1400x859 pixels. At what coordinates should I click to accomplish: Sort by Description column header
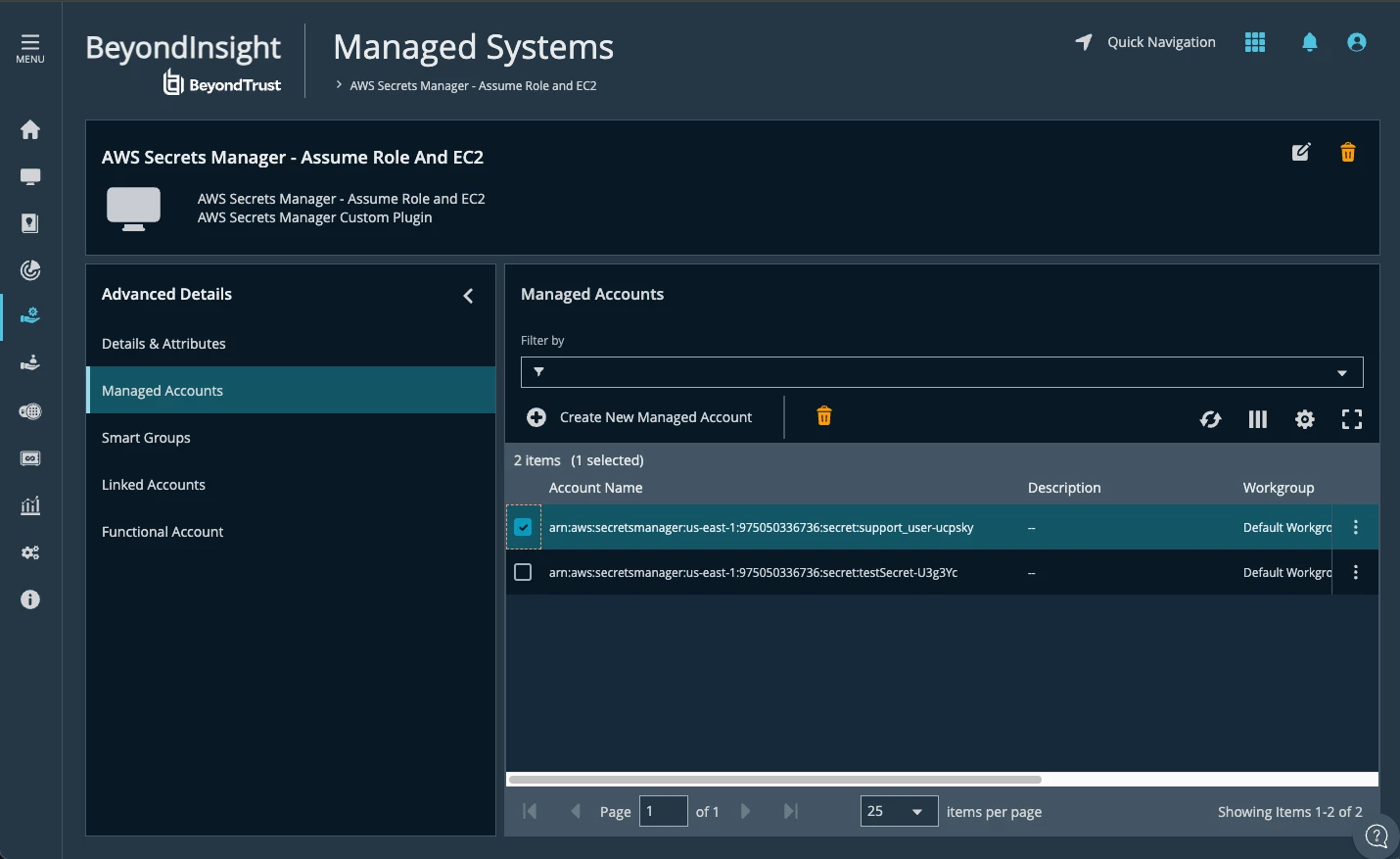click(x=1064, y=488)
